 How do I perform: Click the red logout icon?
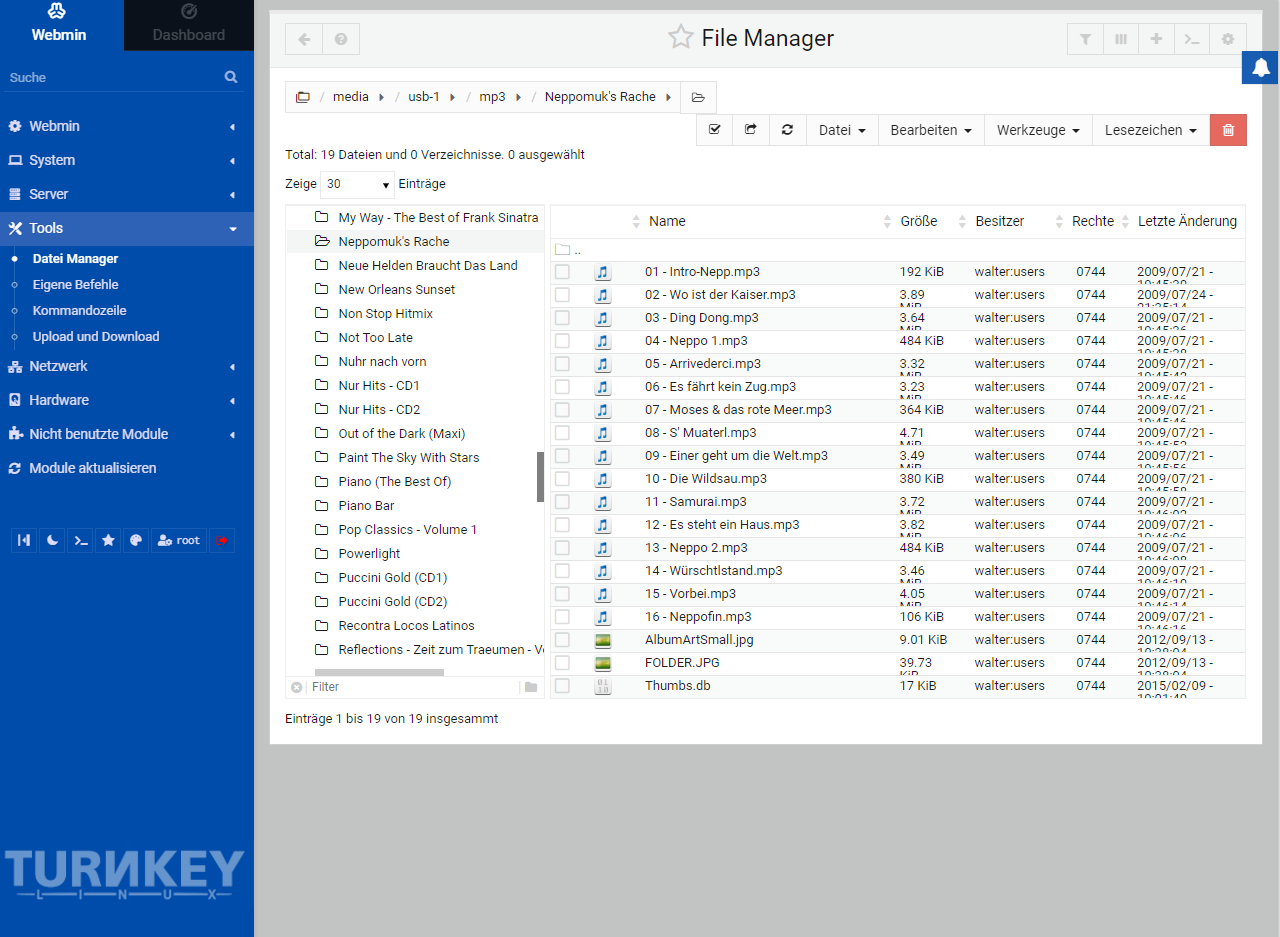point(222,540)
